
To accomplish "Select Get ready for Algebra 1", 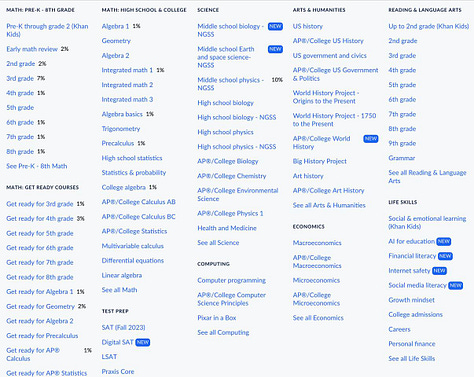I will click(40, 292).
